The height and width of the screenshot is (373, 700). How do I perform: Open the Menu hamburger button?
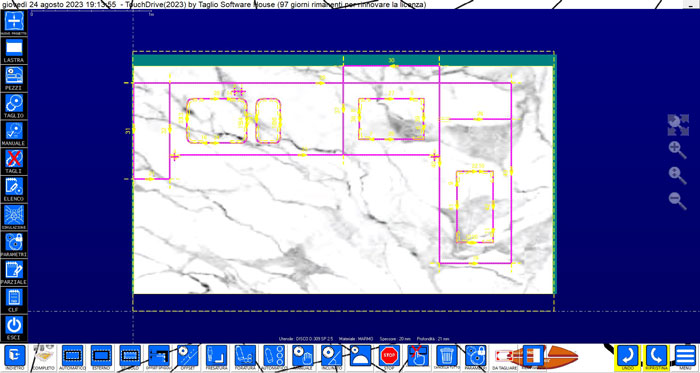coord(685,358)
